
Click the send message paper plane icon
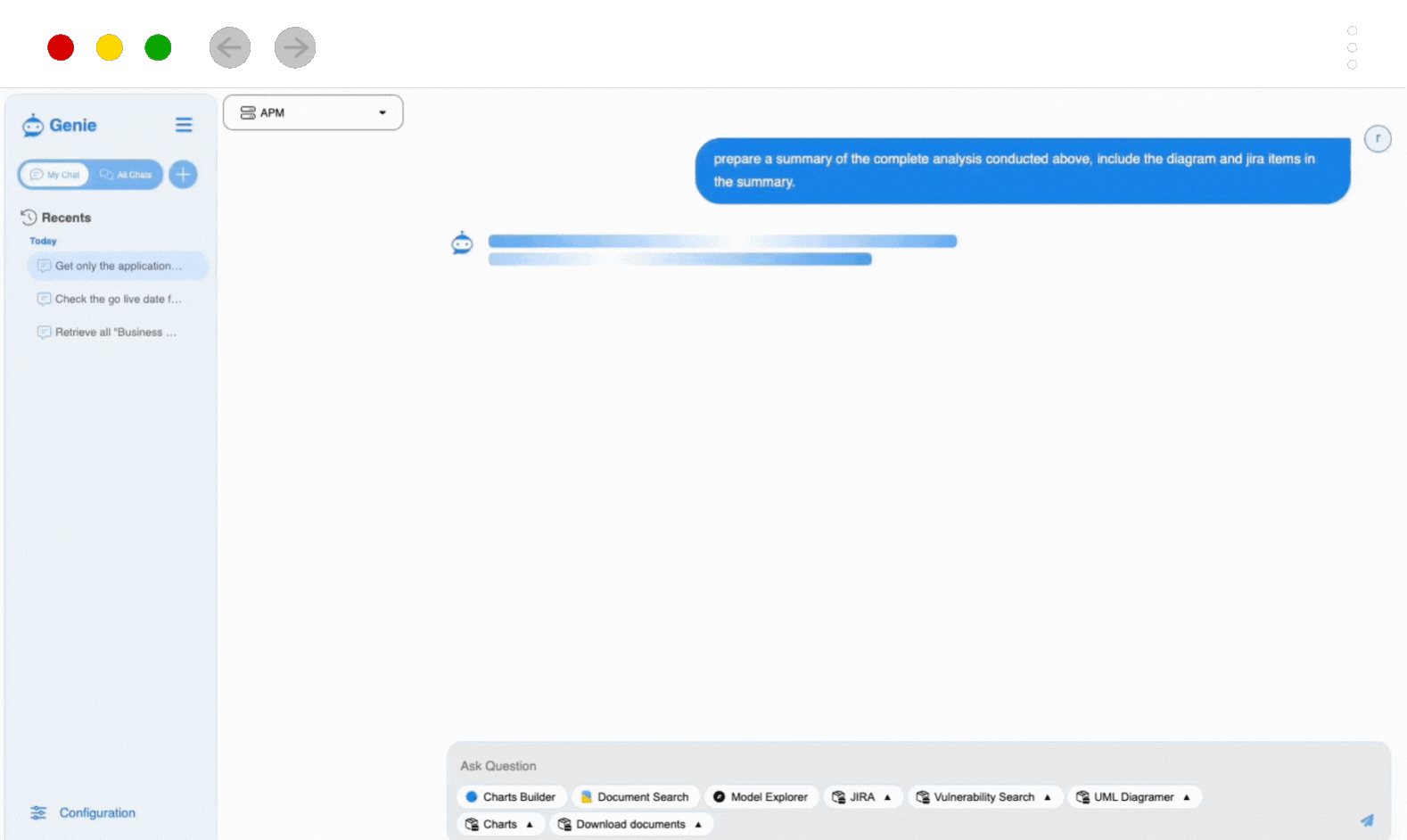(x=1366, y=819)
